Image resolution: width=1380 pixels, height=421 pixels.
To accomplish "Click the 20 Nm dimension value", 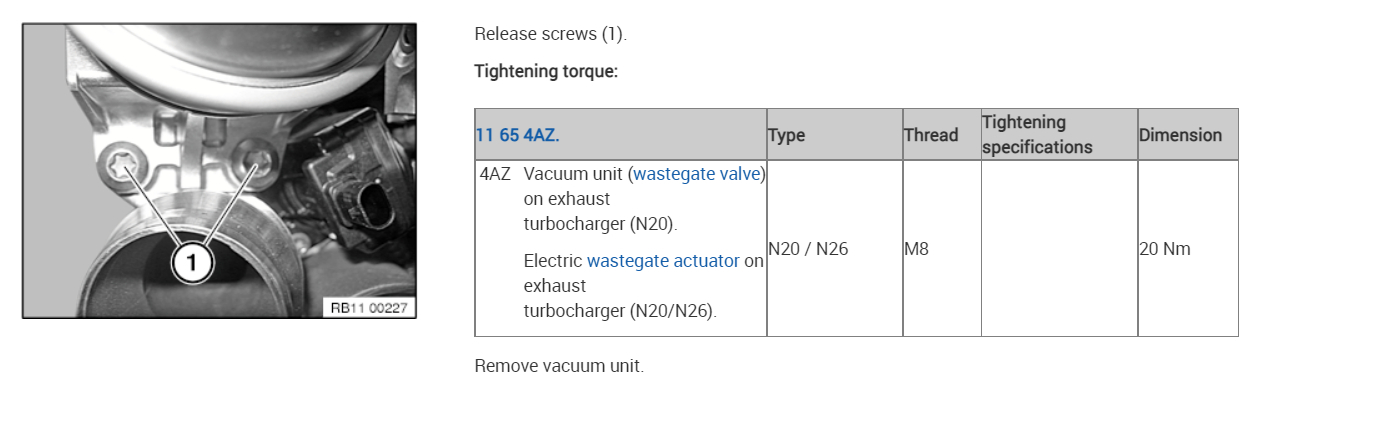I will [1165, 249].
